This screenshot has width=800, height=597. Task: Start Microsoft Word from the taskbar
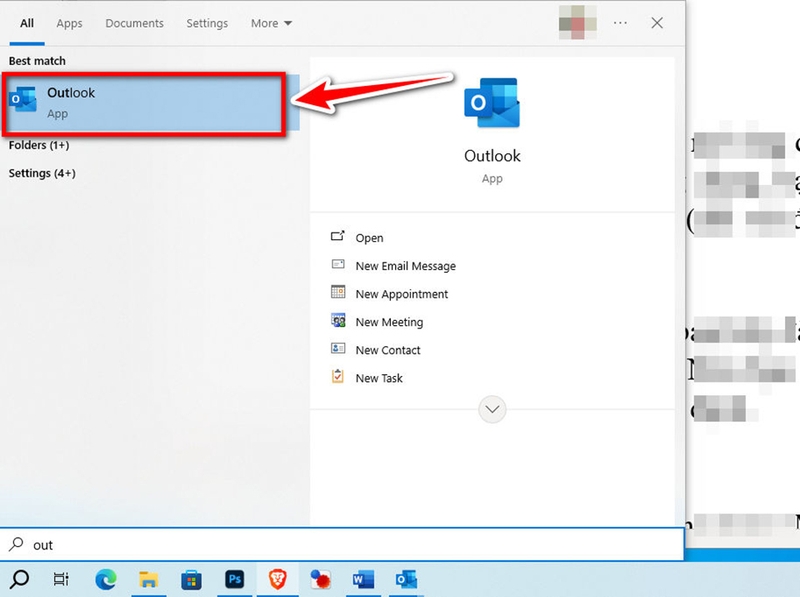tap(362, 580)
